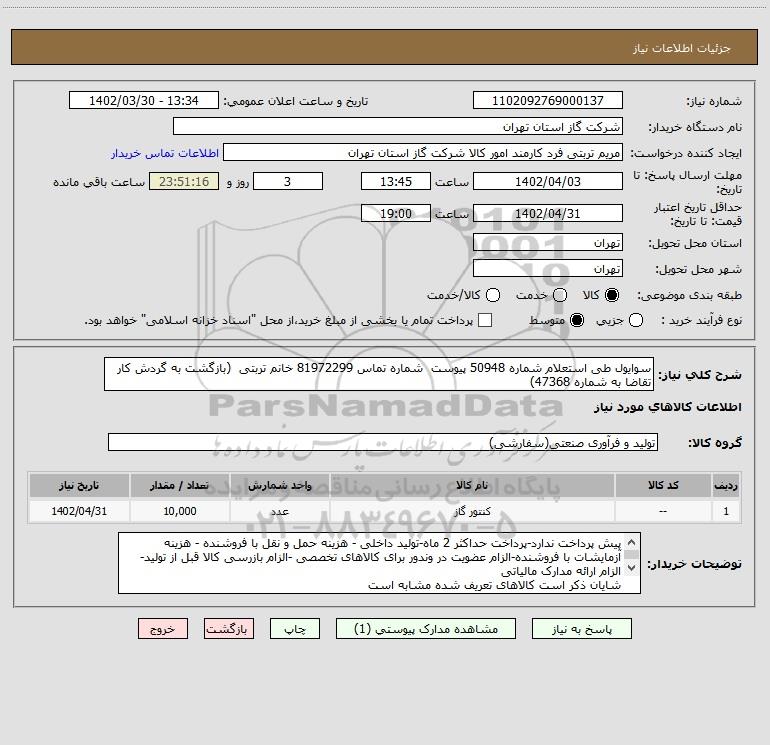770x745 pixels.
Task: Click the کد کالا column header
Action: (x=663, y=485)
